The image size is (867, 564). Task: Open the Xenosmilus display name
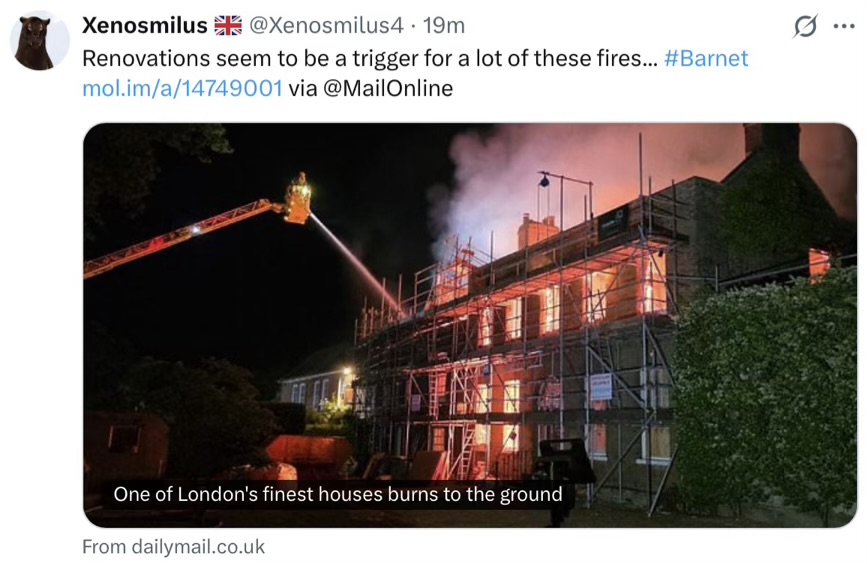(x=145, y=25)
